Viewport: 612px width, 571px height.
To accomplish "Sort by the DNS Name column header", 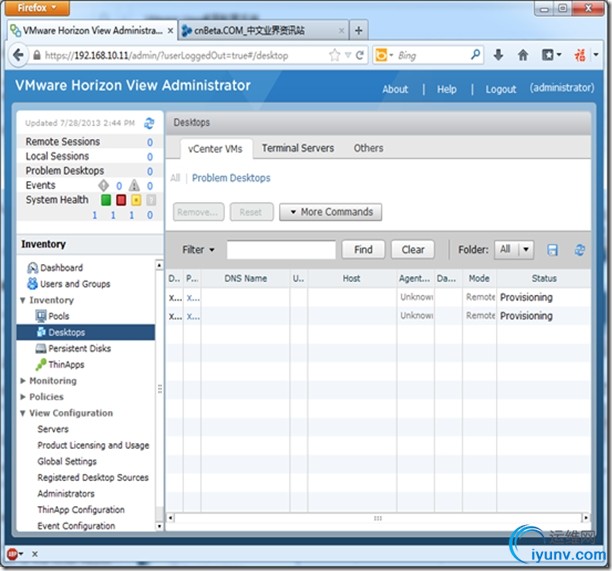I will pyautogui.click(x=246, y=278).
